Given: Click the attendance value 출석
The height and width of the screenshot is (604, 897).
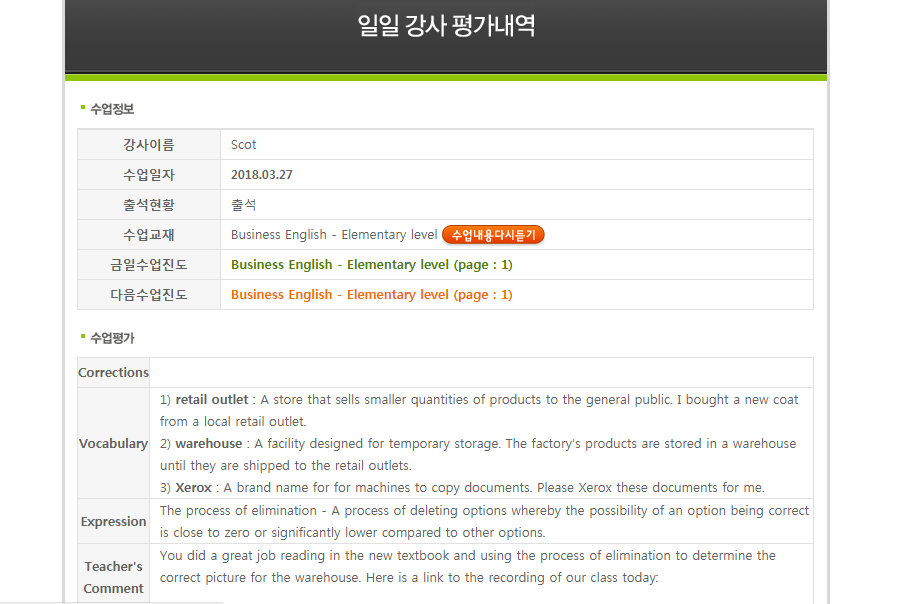Looking at the screenshot, I should pyautogui.click(x=243, y=205).
